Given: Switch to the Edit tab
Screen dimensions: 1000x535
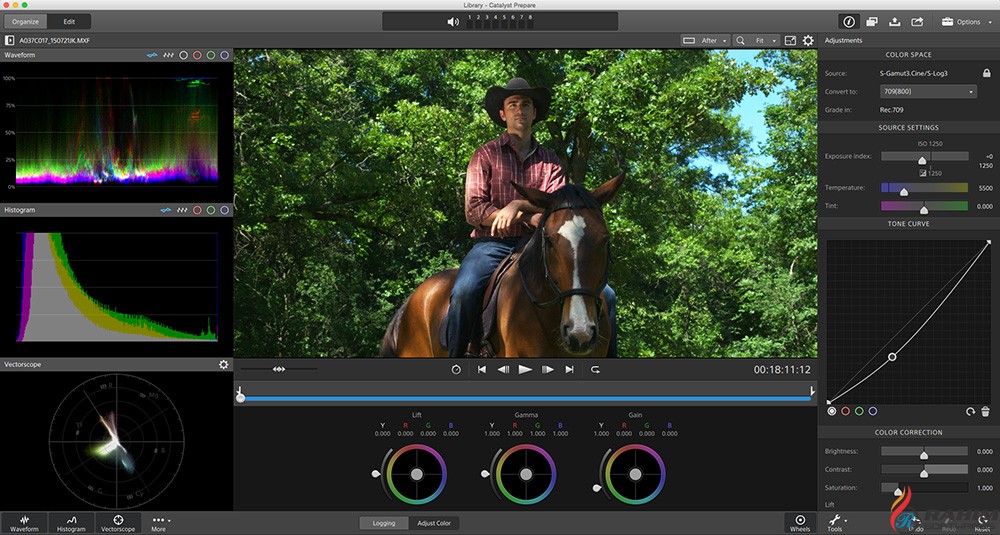Looking at the screenshot, I should tap(69, 21).
